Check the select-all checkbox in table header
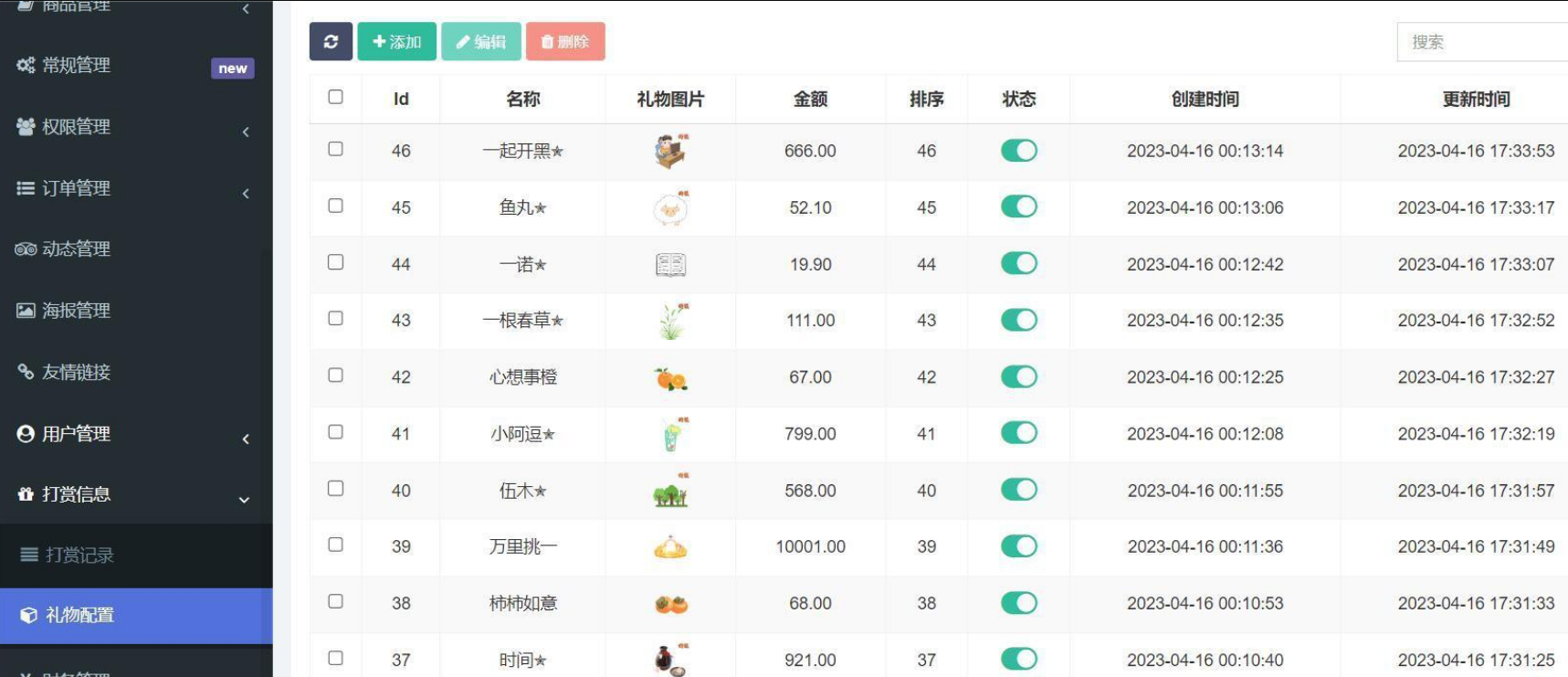 tap(335, 97)
